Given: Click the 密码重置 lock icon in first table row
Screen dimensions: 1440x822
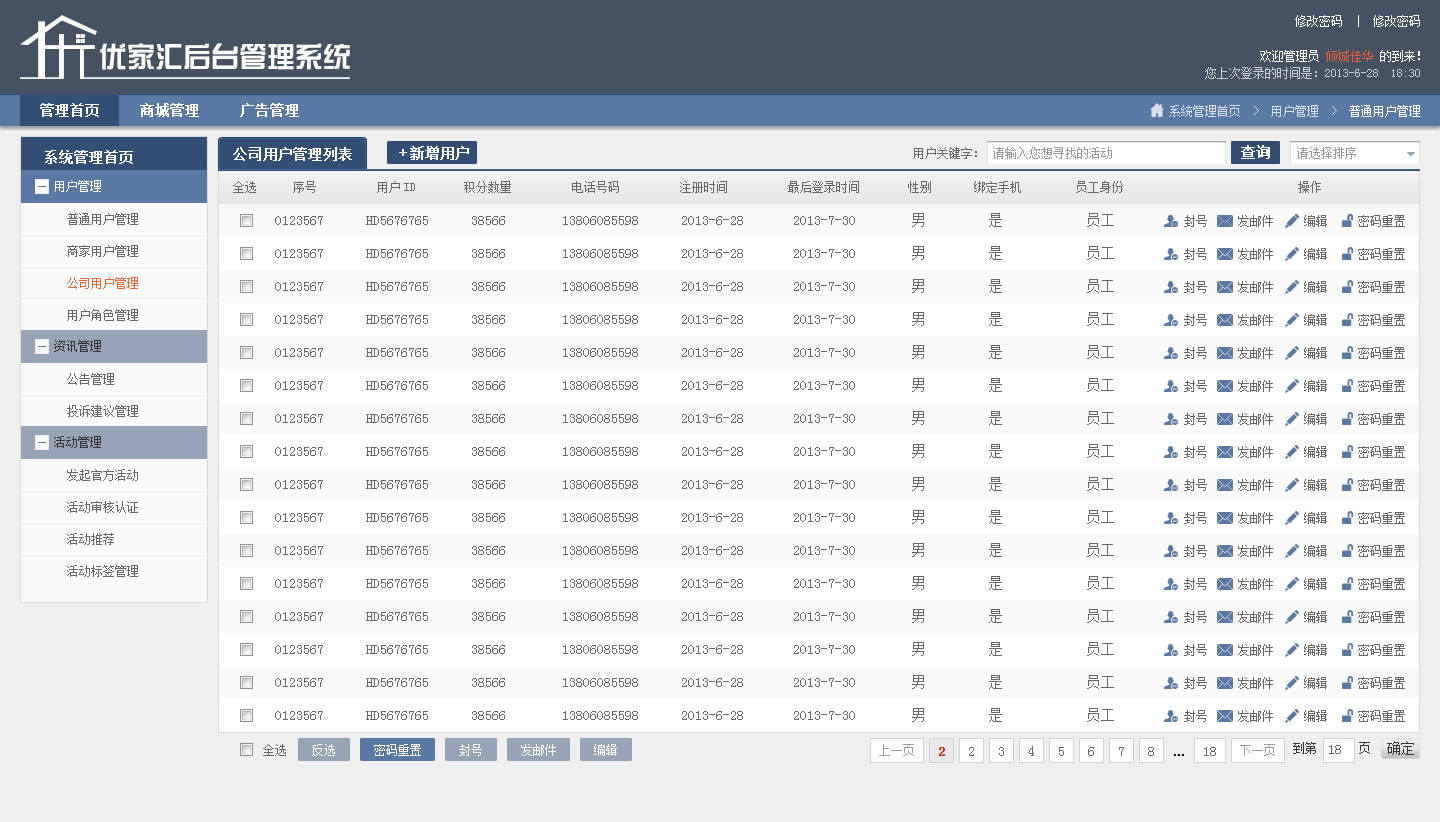Looking at the screenshot, I should pos(1347,221).
